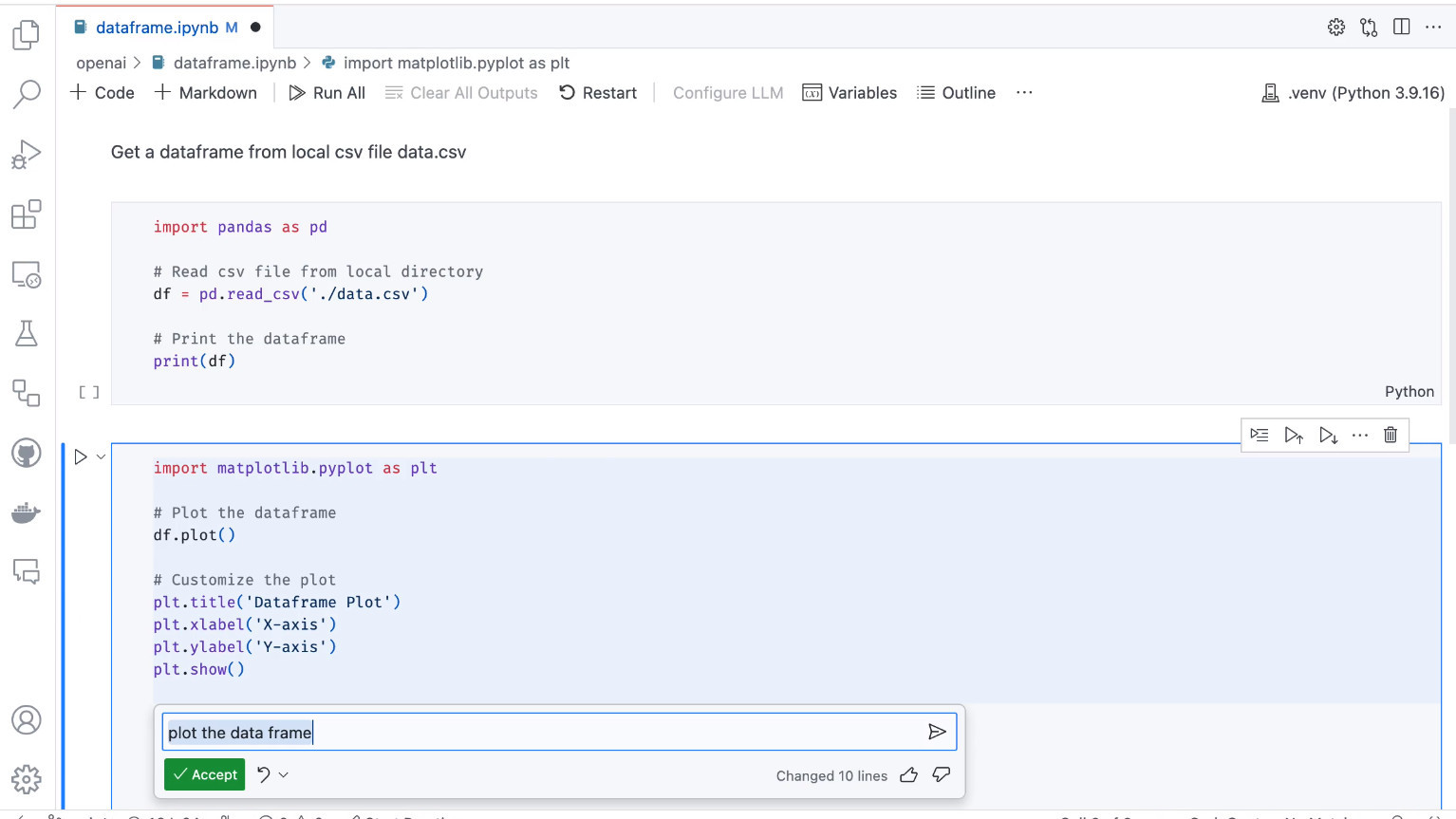Select the Testing flask icon in the sidebar
The height and width of the screenshot is (819, 1456).
coord(27,333)
